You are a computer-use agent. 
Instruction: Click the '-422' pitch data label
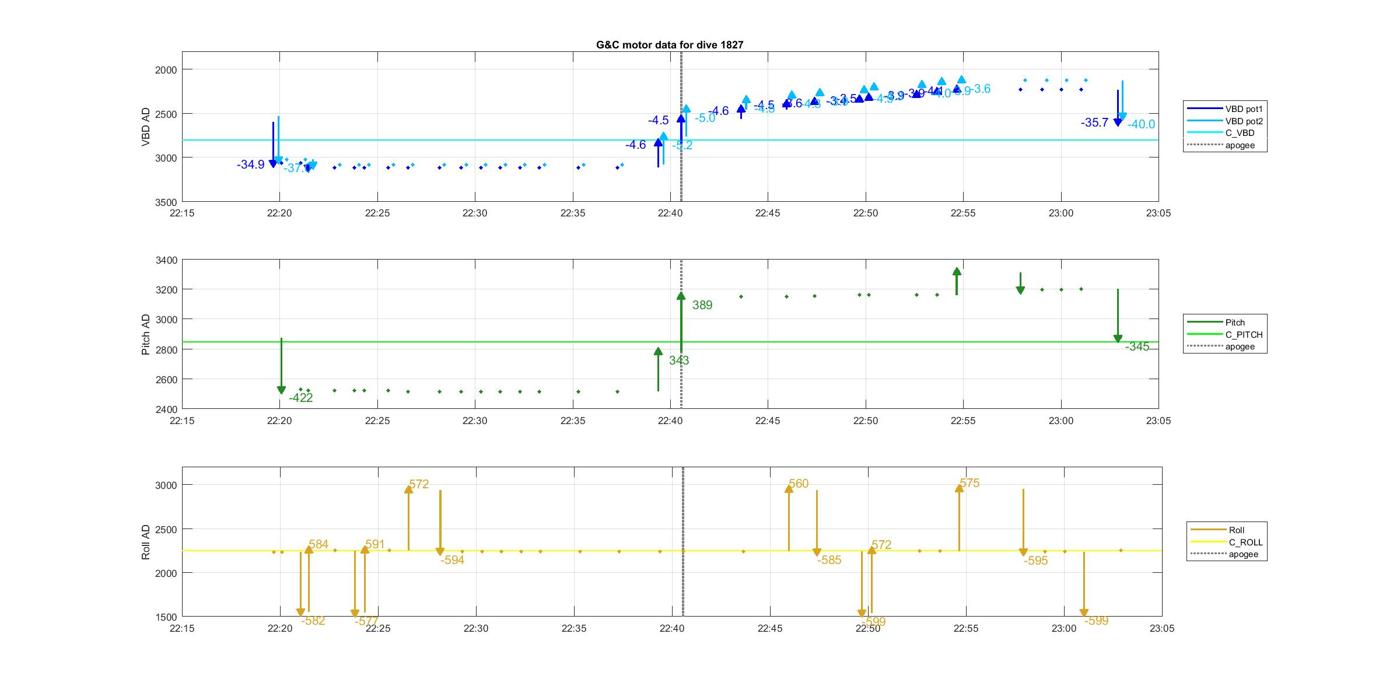coord(301,397)
